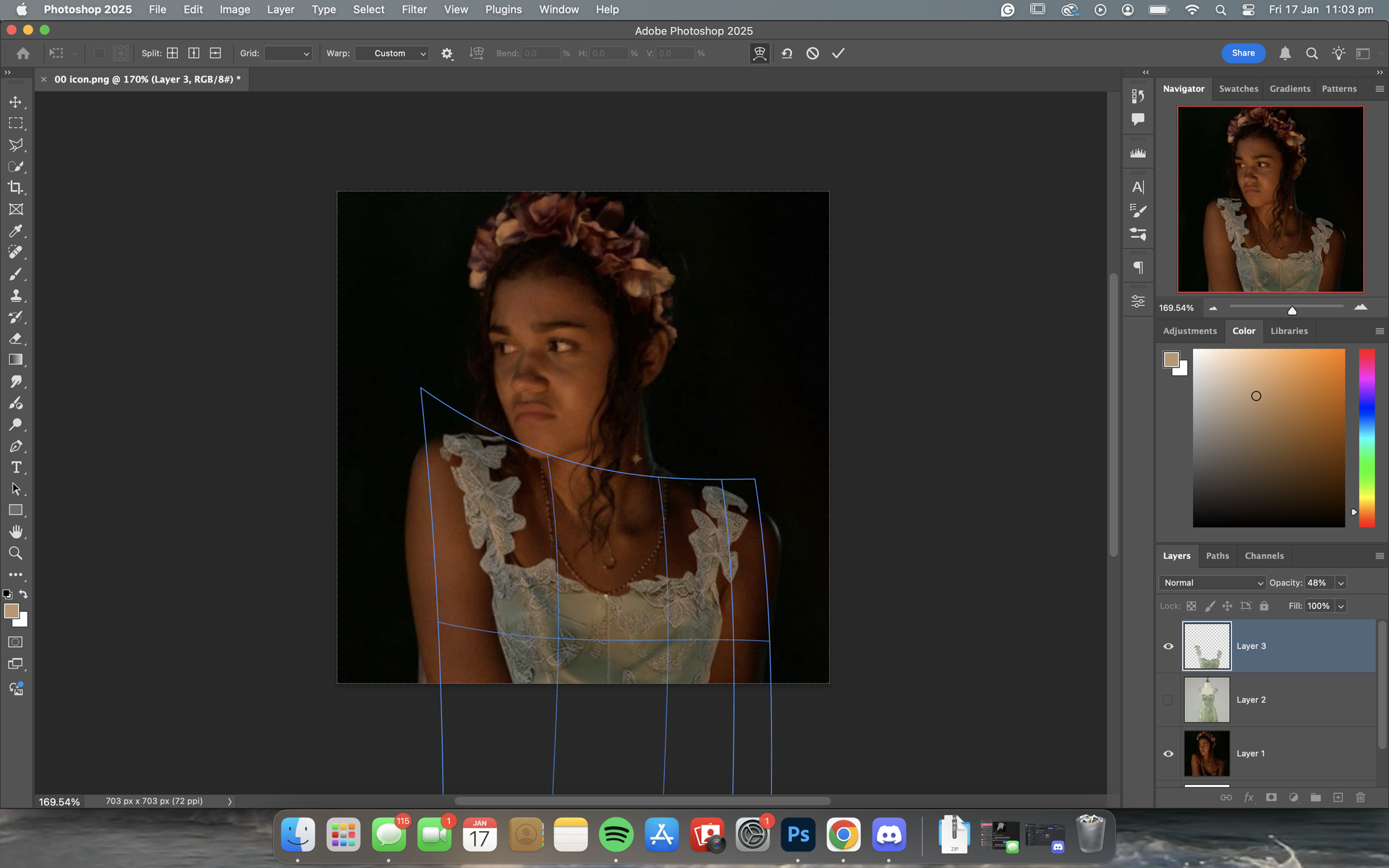Select the Hand tool
Viewport: 1389px width, 868px height.
point(15,532)
